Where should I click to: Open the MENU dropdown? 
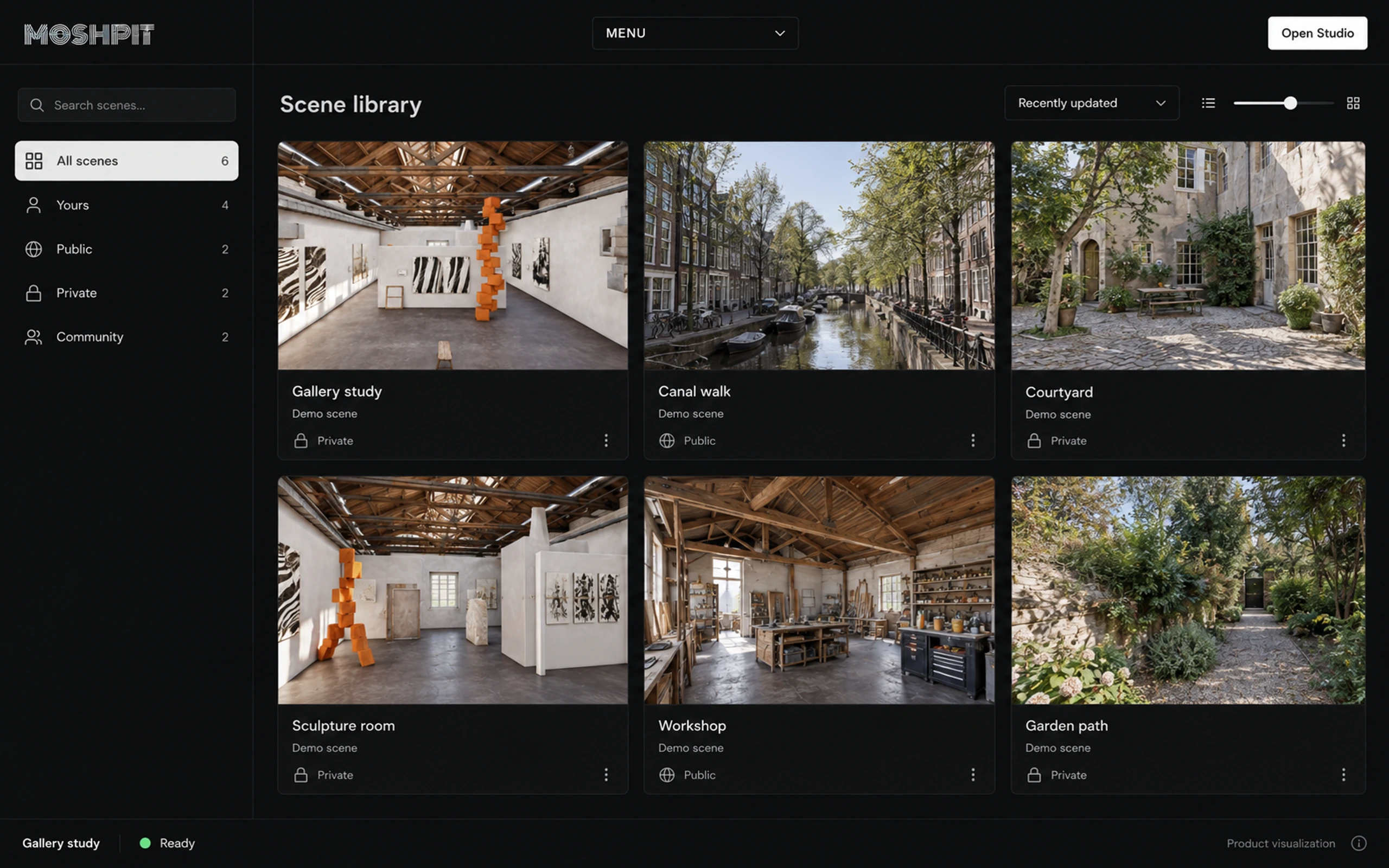point(695,33)
